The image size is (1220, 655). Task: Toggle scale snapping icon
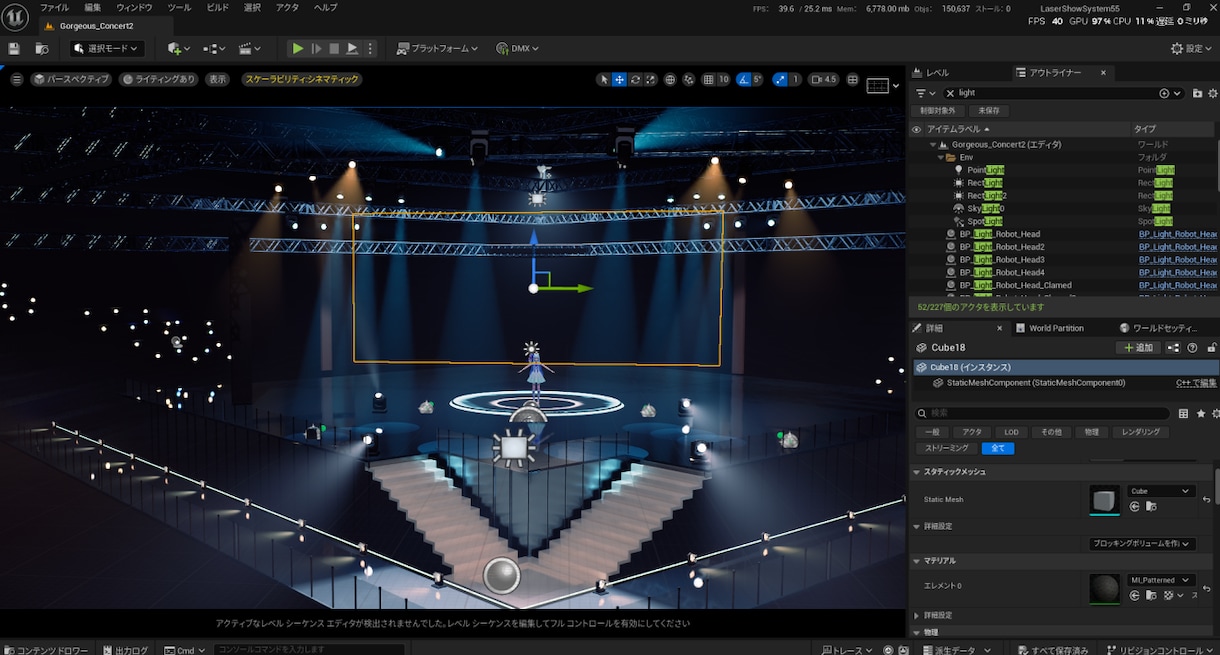(x=780, y=79)
